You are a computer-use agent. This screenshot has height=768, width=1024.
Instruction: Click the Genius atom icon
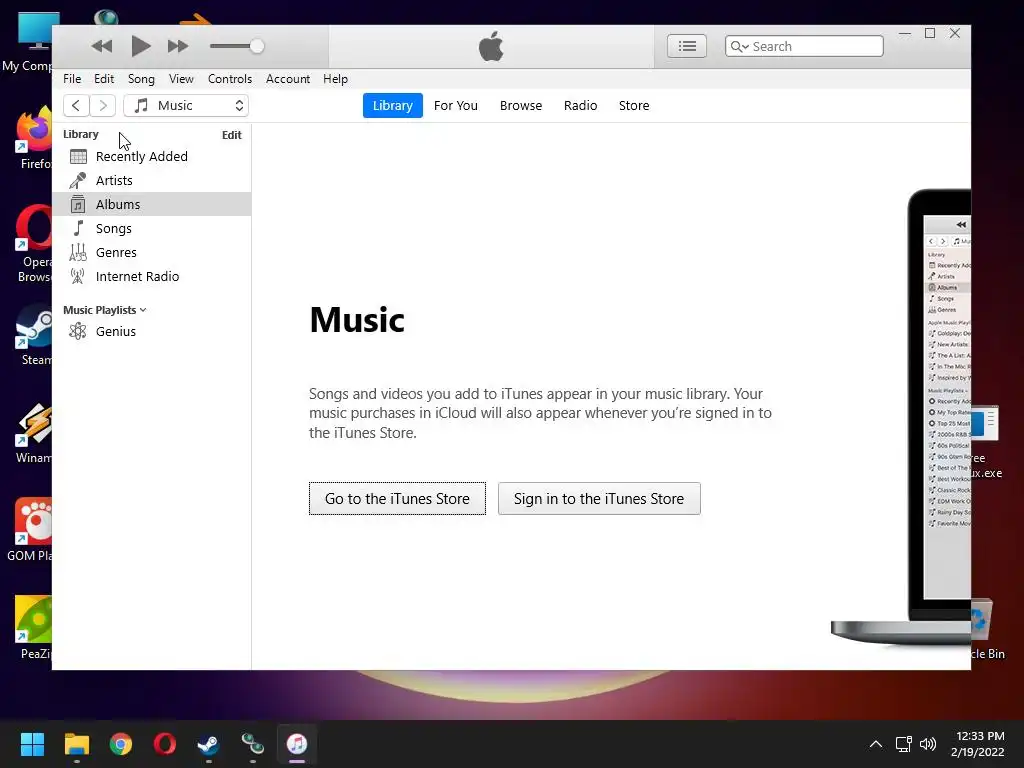(x=78, y=331)
